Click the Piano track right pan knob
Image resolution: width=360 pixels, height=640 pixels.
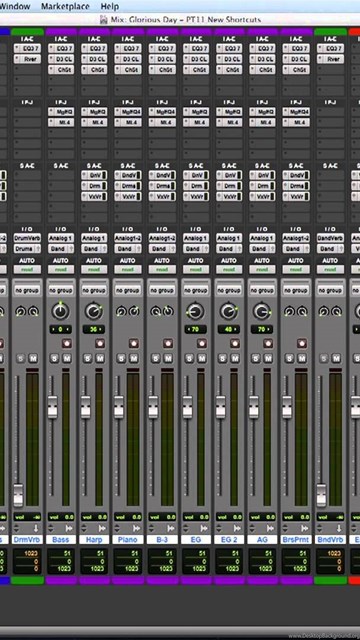134,312
